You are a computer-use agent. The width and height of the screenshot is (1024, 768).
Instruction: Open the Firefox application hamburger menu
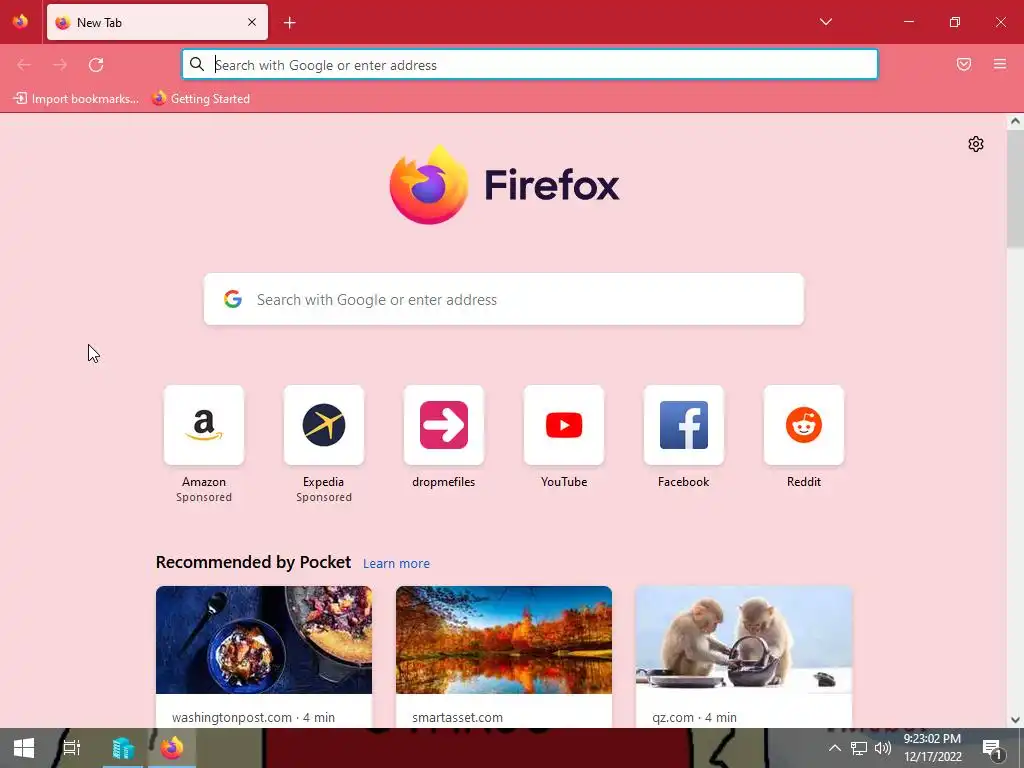coord(1000,64)
